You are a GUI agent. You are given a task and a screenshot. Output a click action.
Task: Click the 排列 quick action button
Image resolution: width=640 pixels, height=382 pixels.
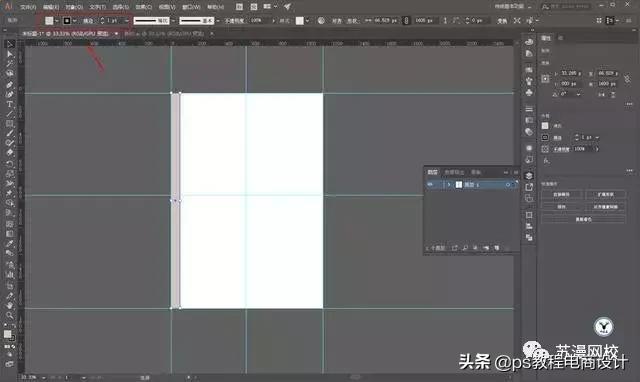pyautogui.click(x=561, y=207)
